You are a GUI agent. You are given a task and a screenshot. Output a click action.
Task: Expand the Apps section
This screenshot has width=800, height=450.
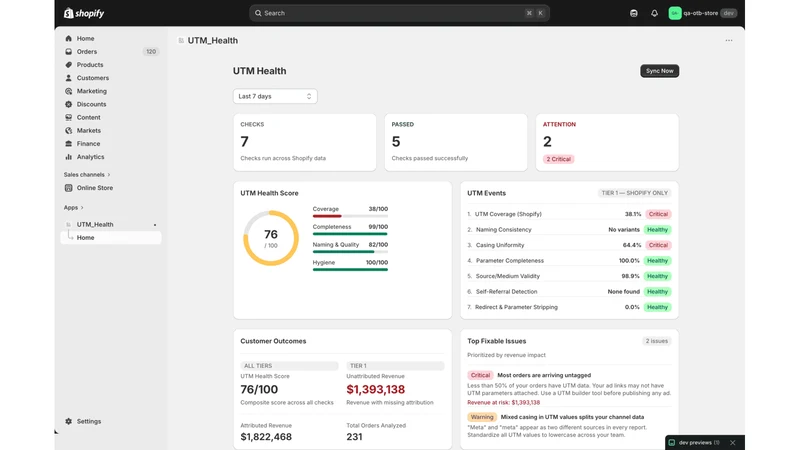[73, 208]
